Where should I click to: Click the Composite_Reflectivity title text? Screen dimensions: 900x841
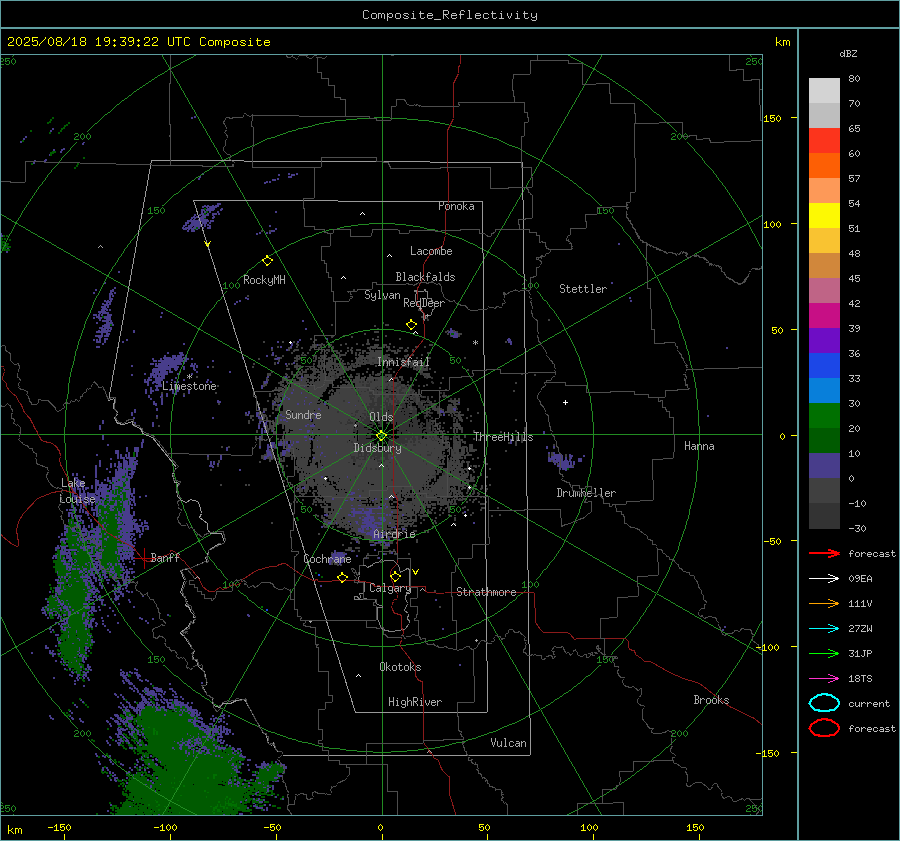point(450,15)
